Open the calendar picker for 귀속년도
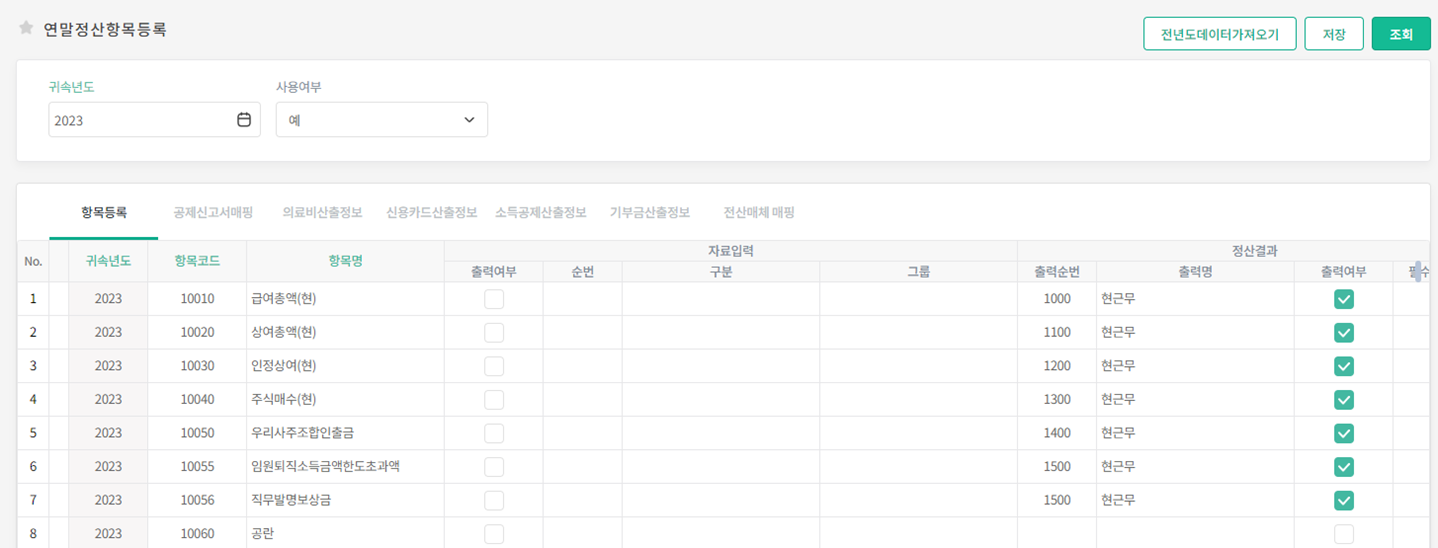 pos(243,120)
